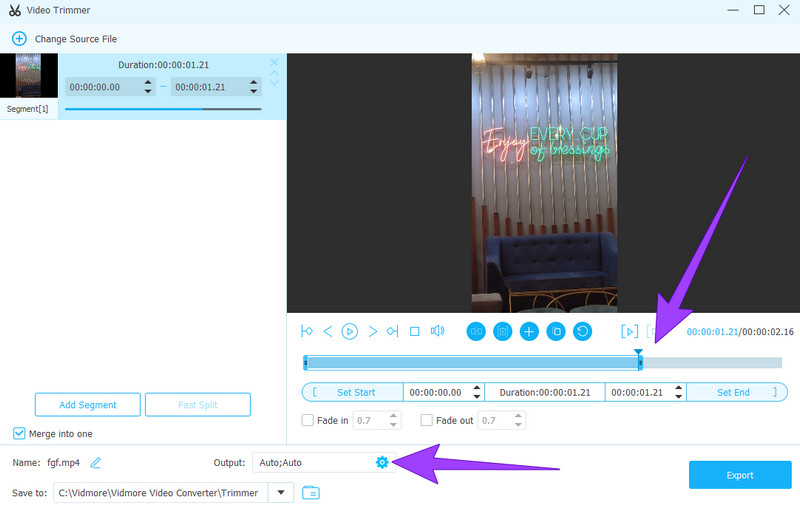Stop video playback
Image resolution: width=800 pixels, height=506 pixels.
pyautogui.click(x=415, y=332)
